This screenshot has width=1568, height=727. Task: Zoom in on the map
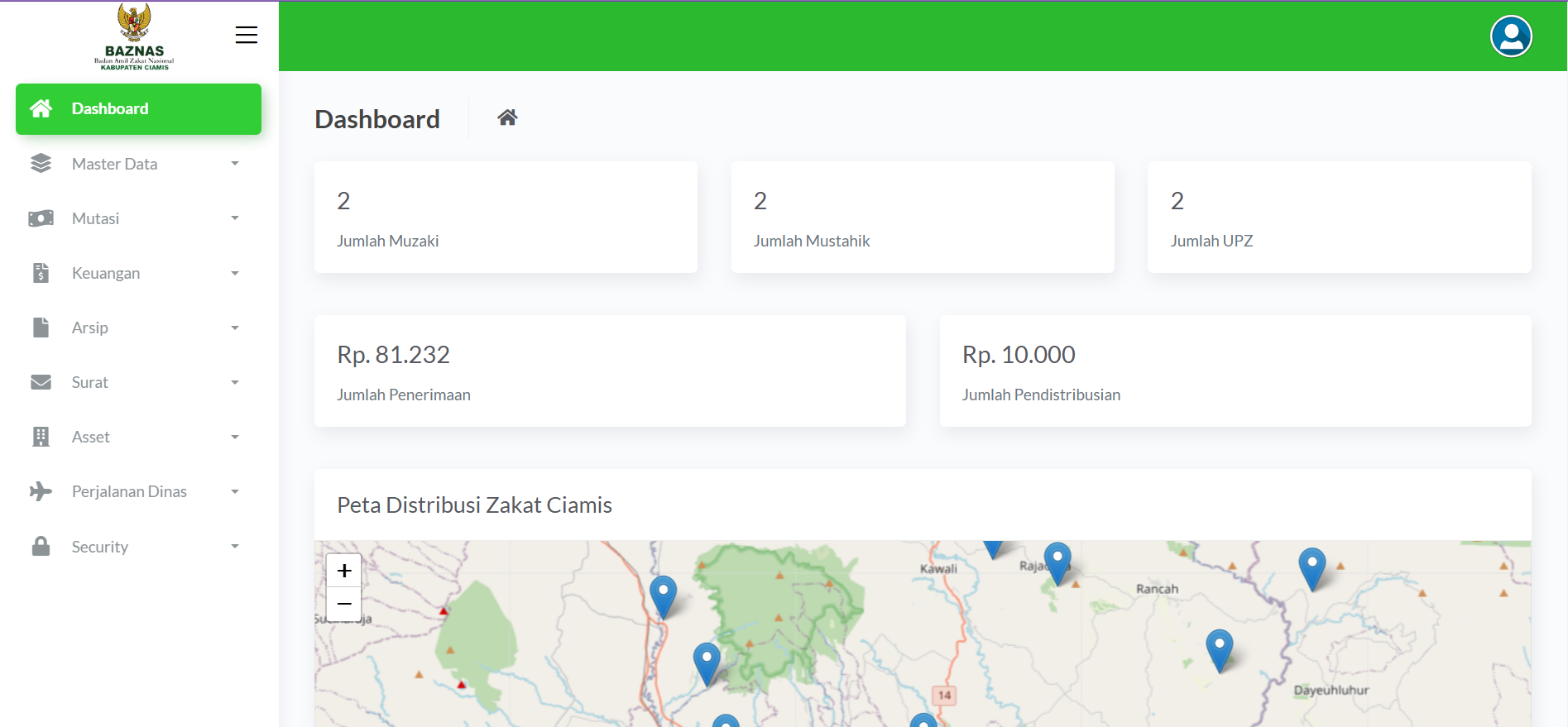click(x=344, y=571)
